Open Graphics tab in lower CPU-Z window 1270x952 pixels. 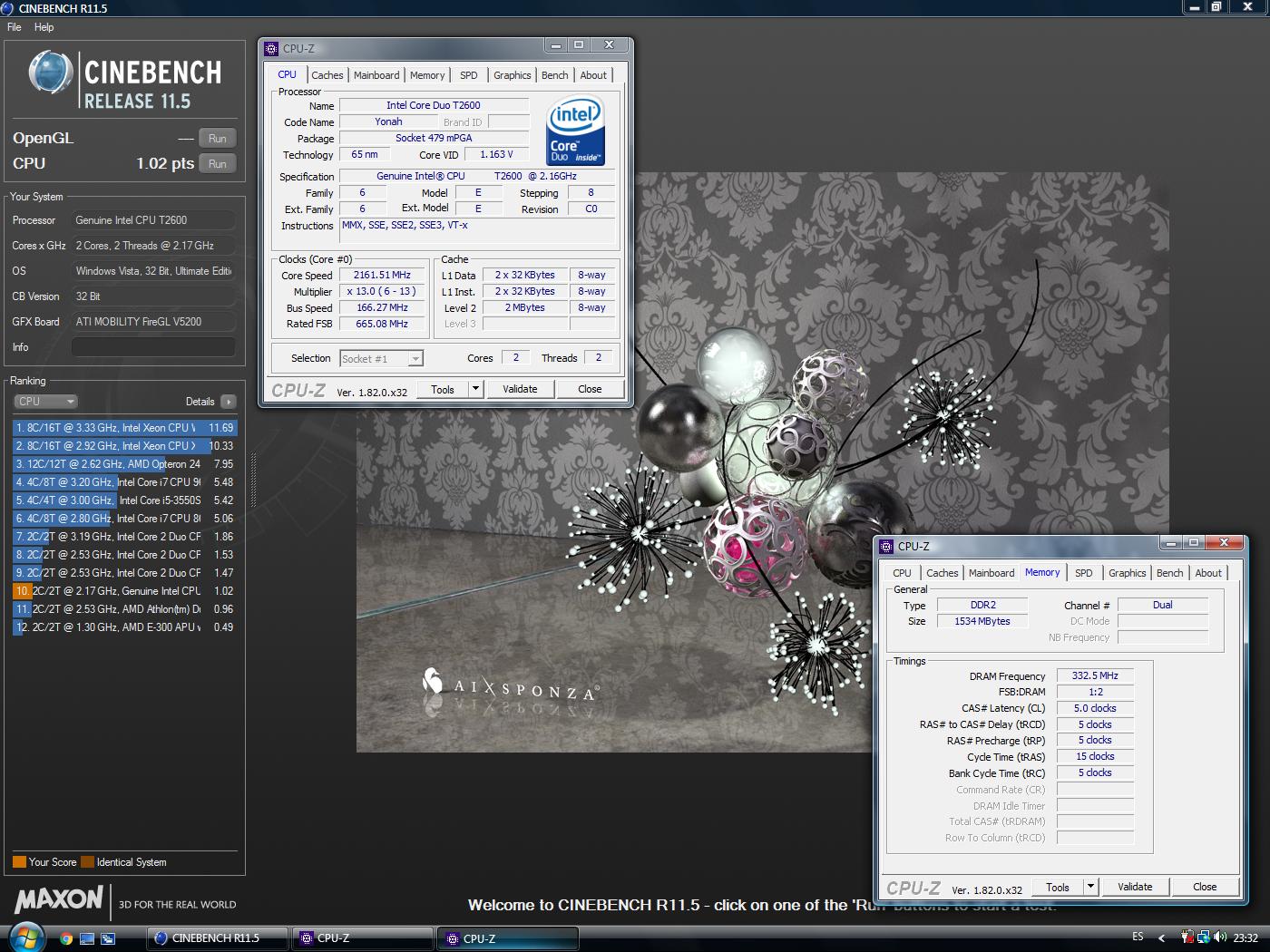(1128, 573)
